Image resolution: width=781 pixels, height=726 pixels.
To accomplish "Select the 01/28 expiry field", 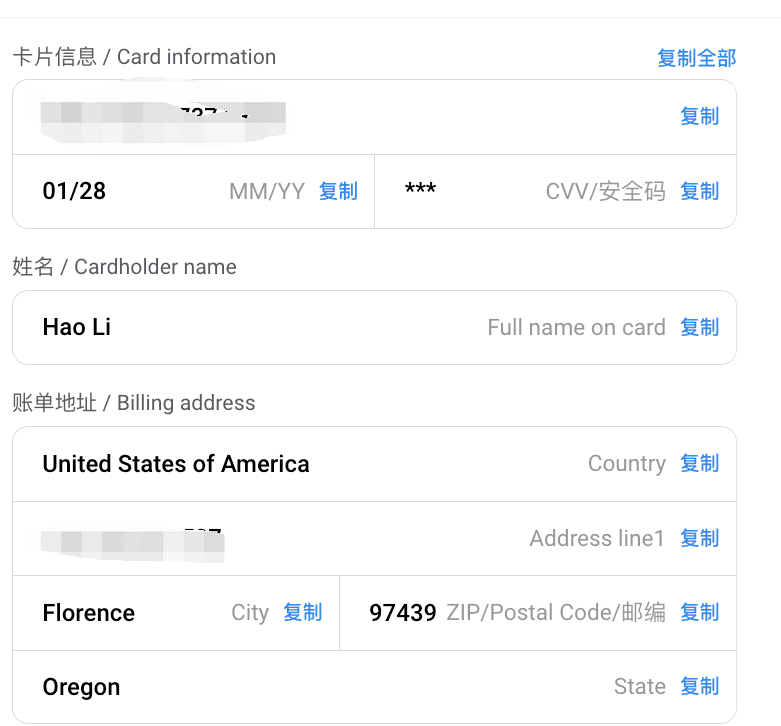I will (x=193, y=192).
